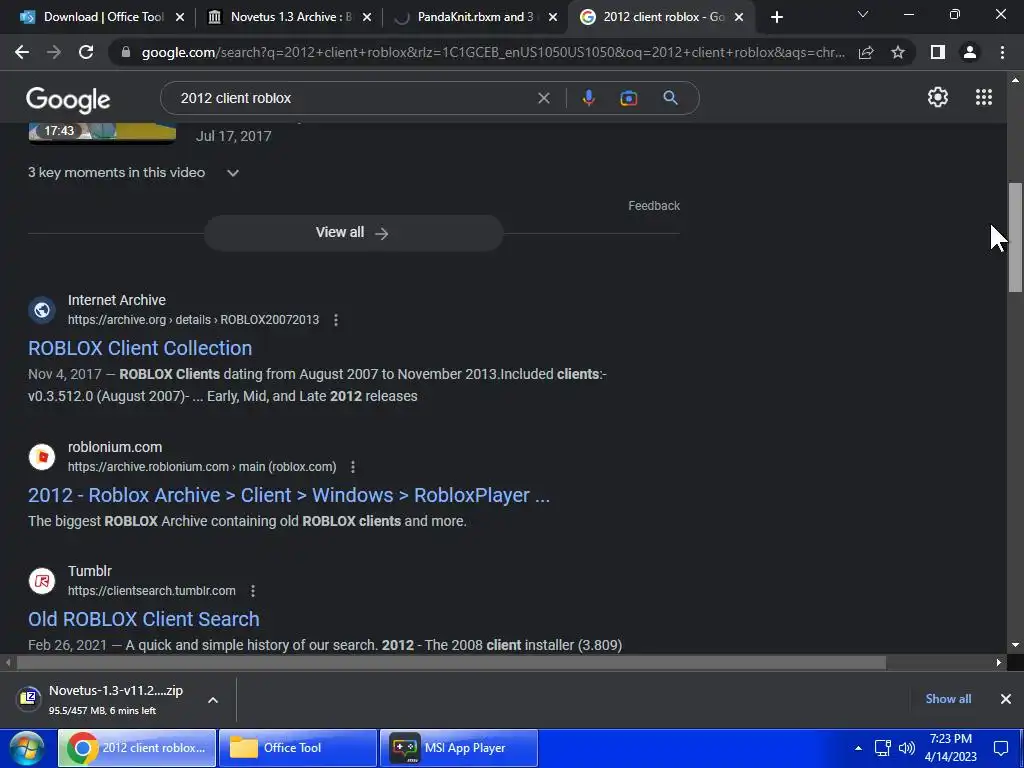Click scroll right arrow on horizontal scrollbar
Image resolution: width=1024 pixels, height=768 pixels.
pyautogui.click(x=999, y=663)
